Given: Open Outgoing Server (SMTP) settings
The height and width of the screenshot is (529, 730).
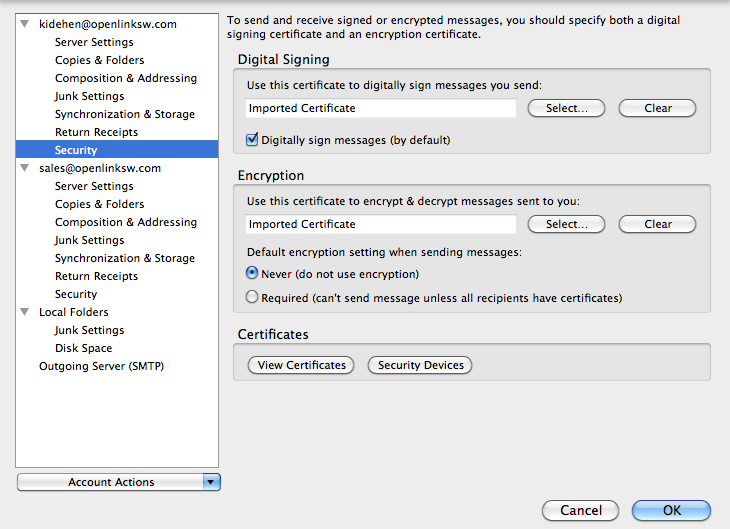Looking at the screenshot, I should pyautogui.click(x=101, y=366).
